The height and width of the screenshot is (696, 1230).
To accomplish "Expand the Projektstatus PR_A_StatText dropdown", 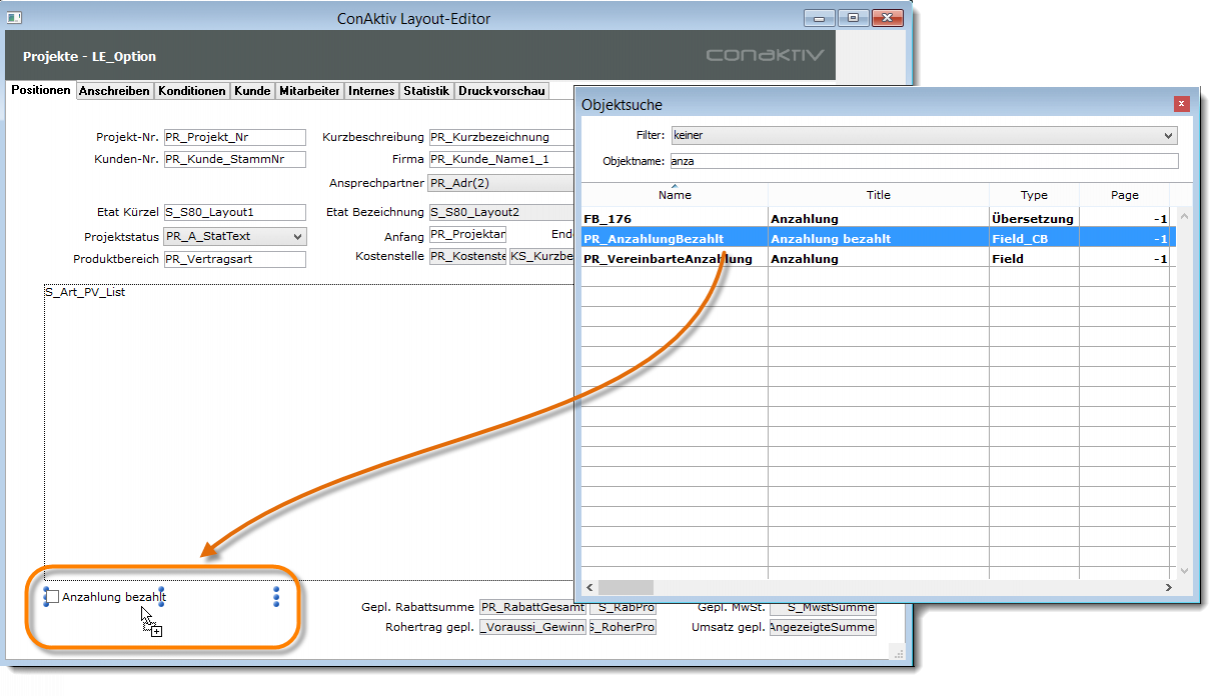I will pos(297,237).
